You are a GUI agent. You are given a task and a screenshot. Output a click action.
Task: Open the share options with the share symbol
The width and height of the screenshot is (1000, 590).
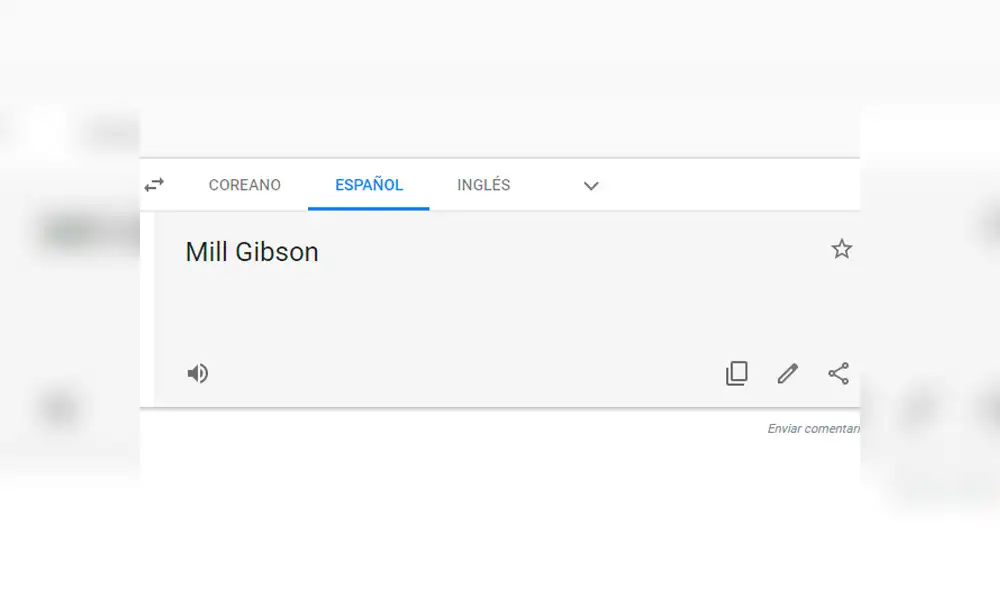[837, 372]
